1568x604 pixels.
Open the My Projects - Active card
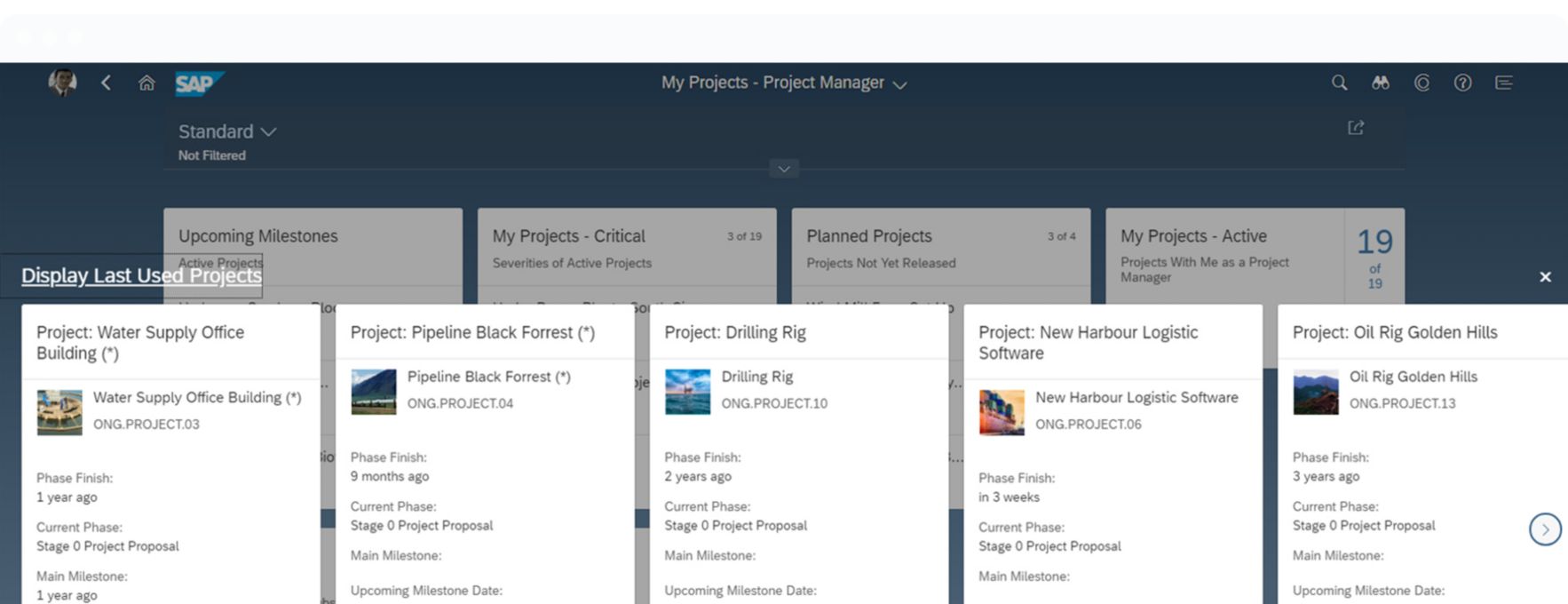point(1225,249)
